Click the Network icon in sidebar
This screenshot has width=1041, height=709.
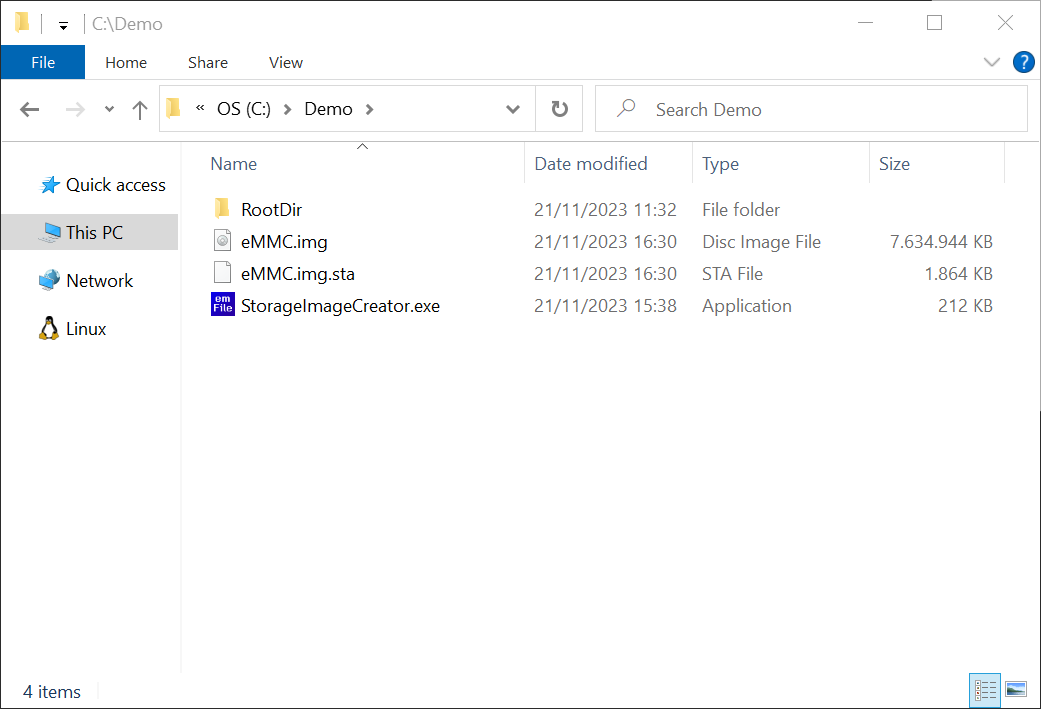(x=49, y=281)
